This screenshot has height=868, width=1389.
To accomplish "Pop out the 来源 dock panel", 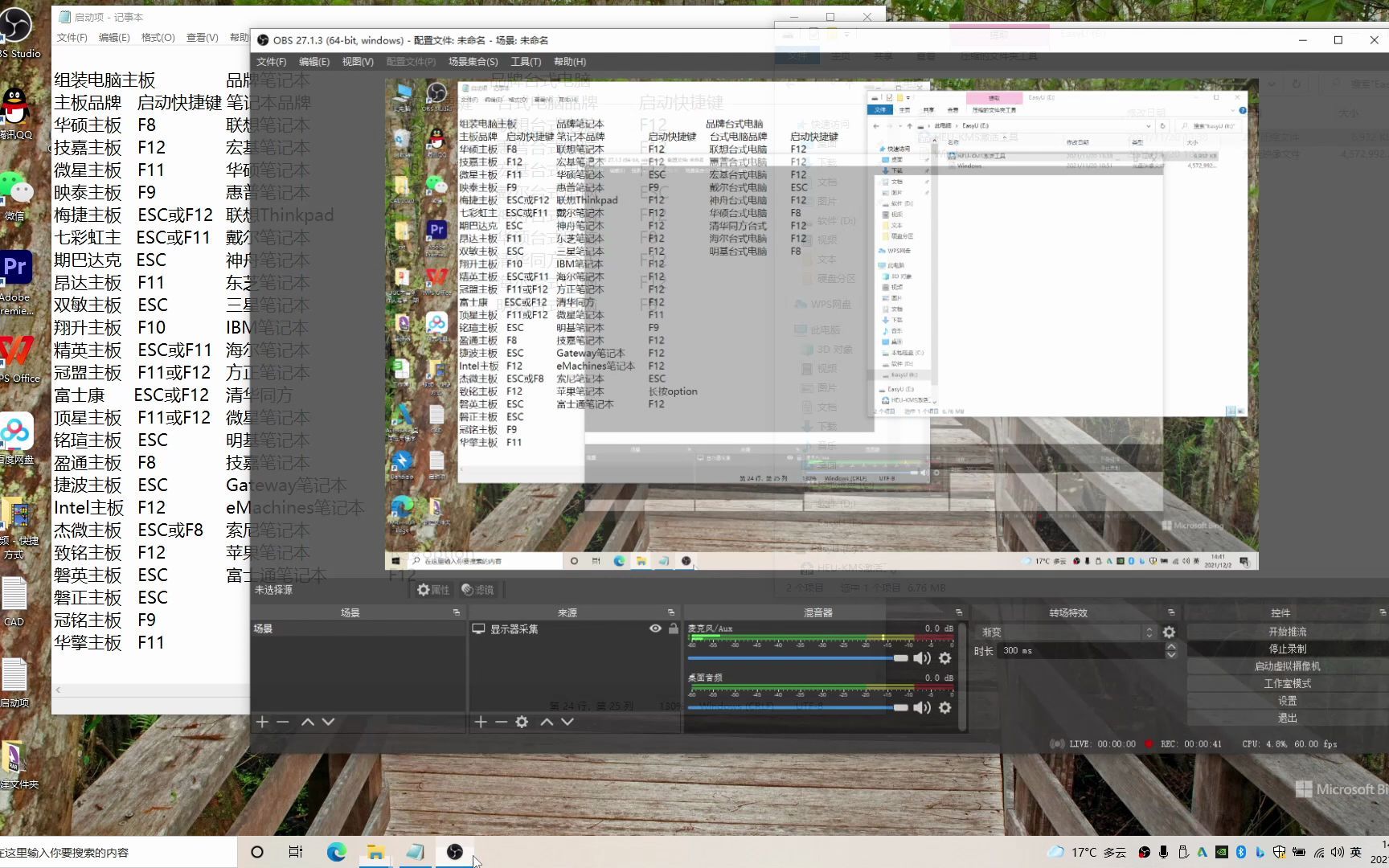I will 671,612.
